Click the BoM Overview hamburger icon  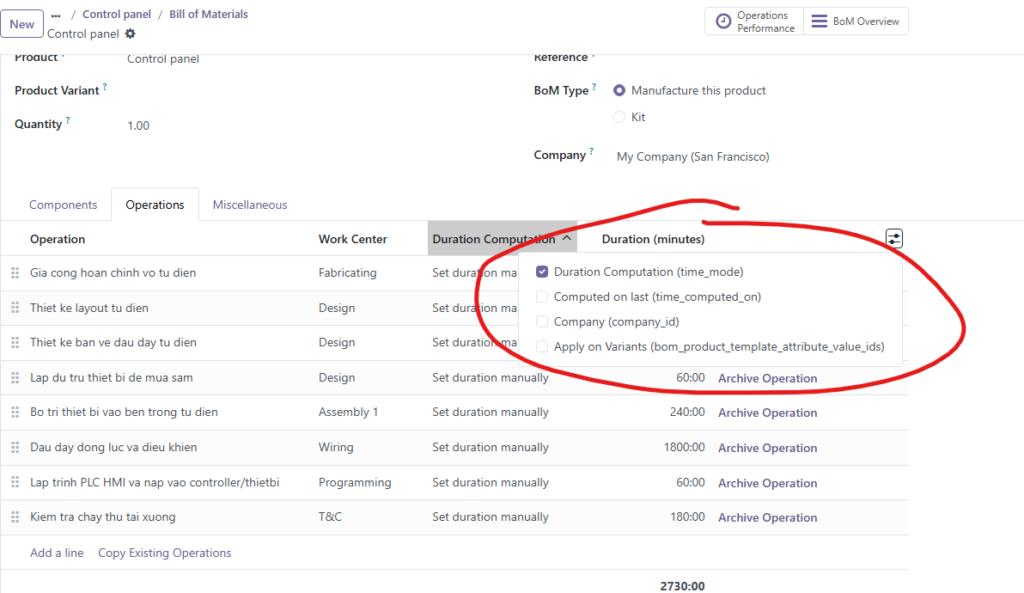(819, 22)
